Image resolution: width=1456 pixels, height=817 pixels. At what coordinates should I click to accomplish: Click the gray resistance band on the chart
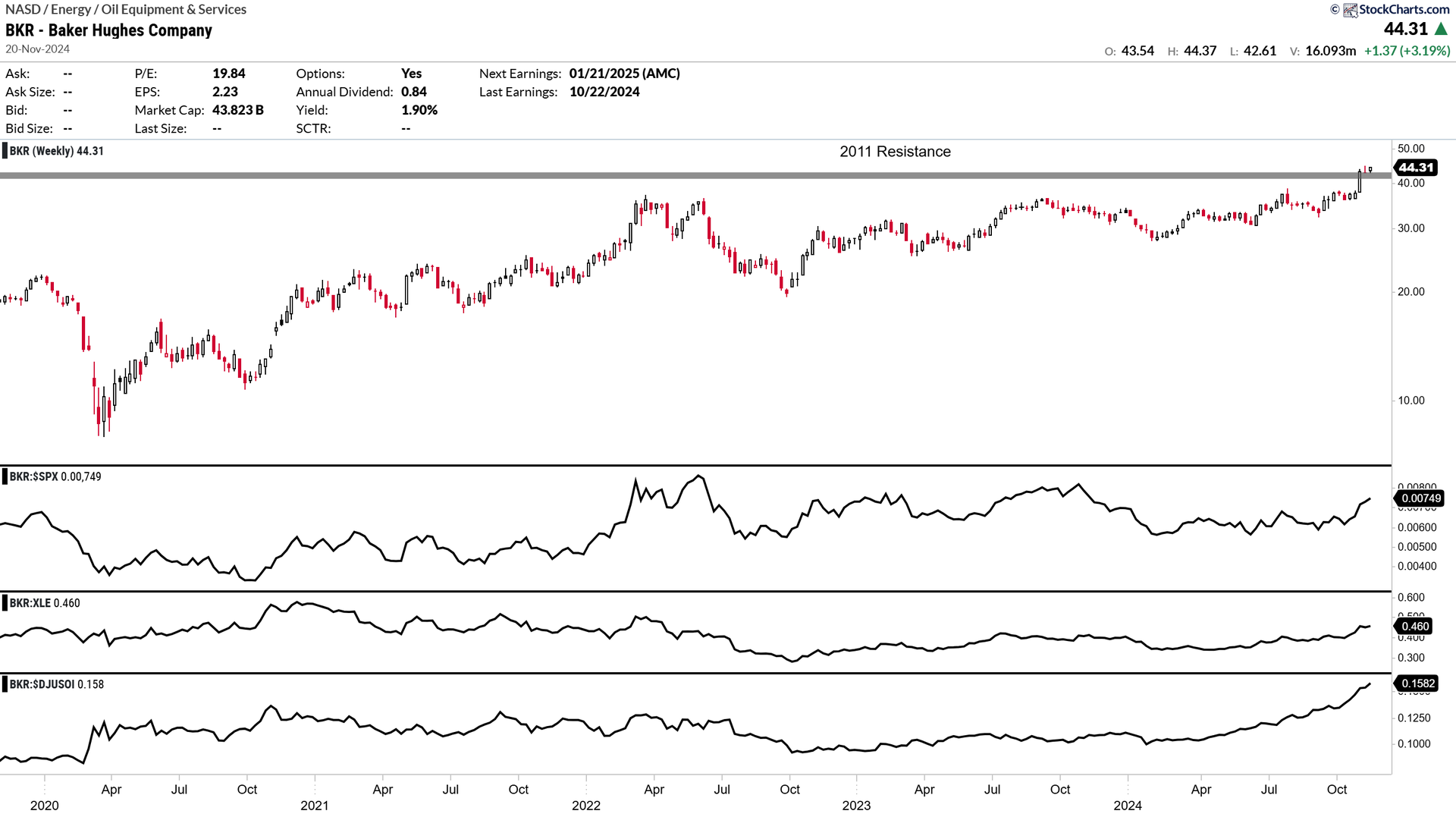[682, 176]
